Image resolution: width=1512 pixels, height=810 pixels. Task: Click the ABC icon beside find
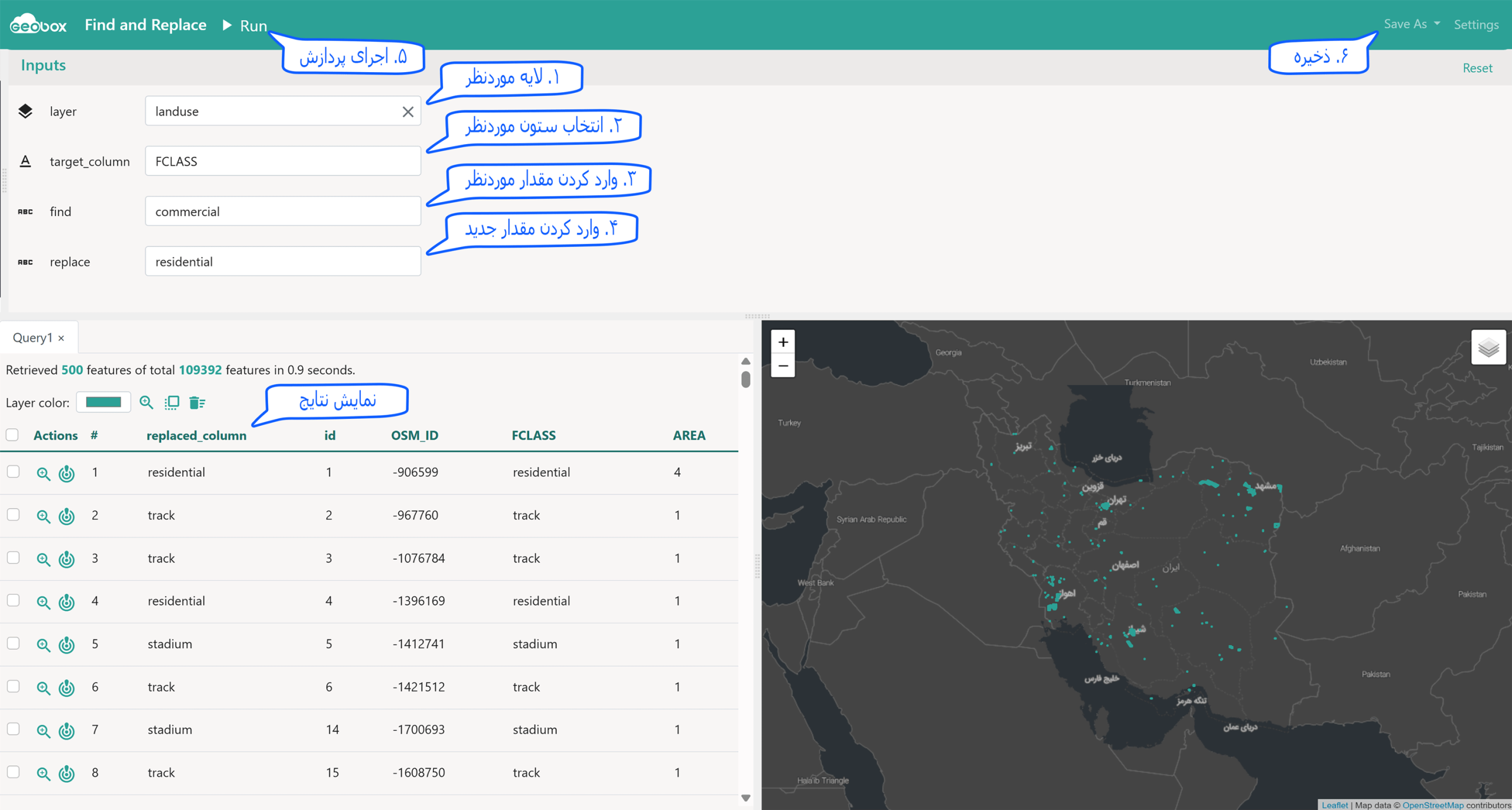click(25, 212)
